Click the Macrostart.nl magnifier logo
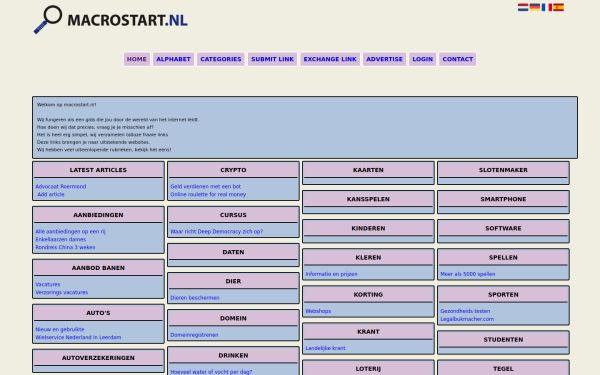Image resolution: width=600 pixels, height=375 pixels. 111,20
